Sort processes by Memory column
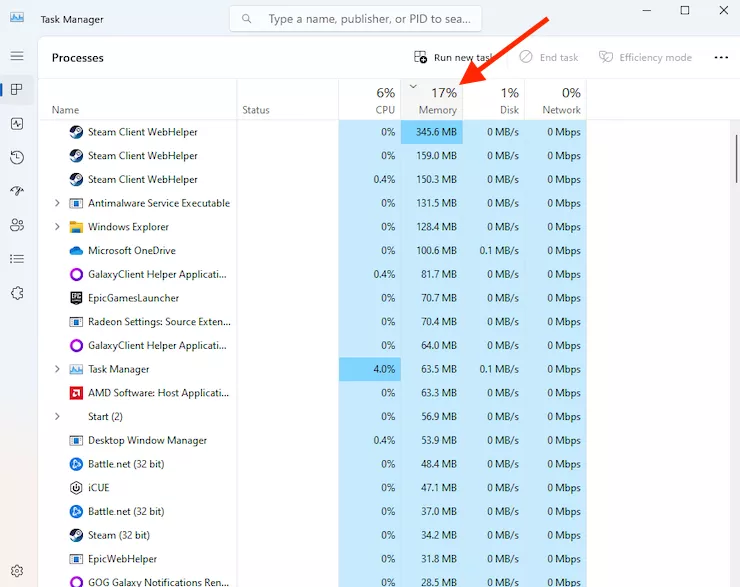740x587 pixels. pyautogui.click(x=437, y=101)
